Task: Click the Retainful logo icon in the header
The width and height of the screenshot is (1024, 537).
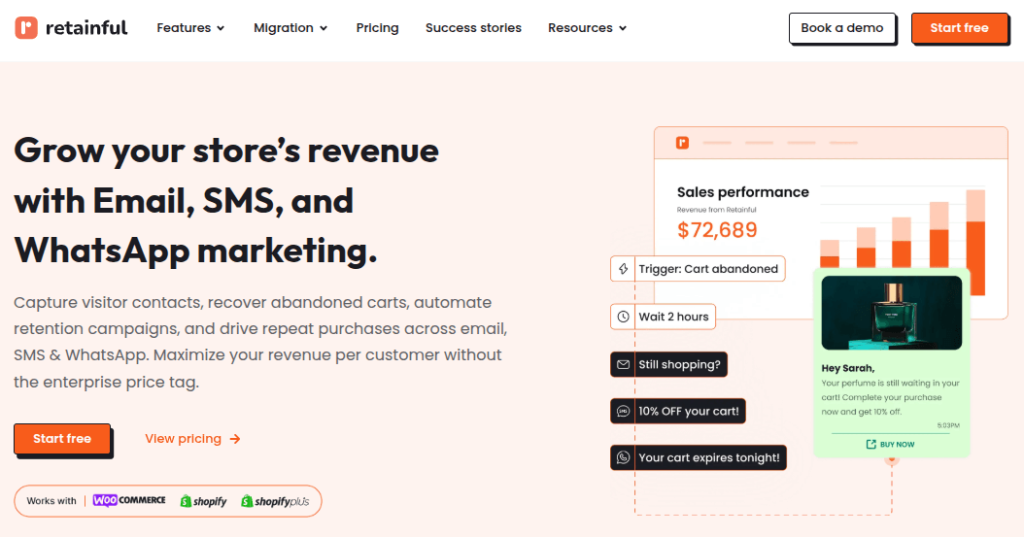Action: [26, 27]
